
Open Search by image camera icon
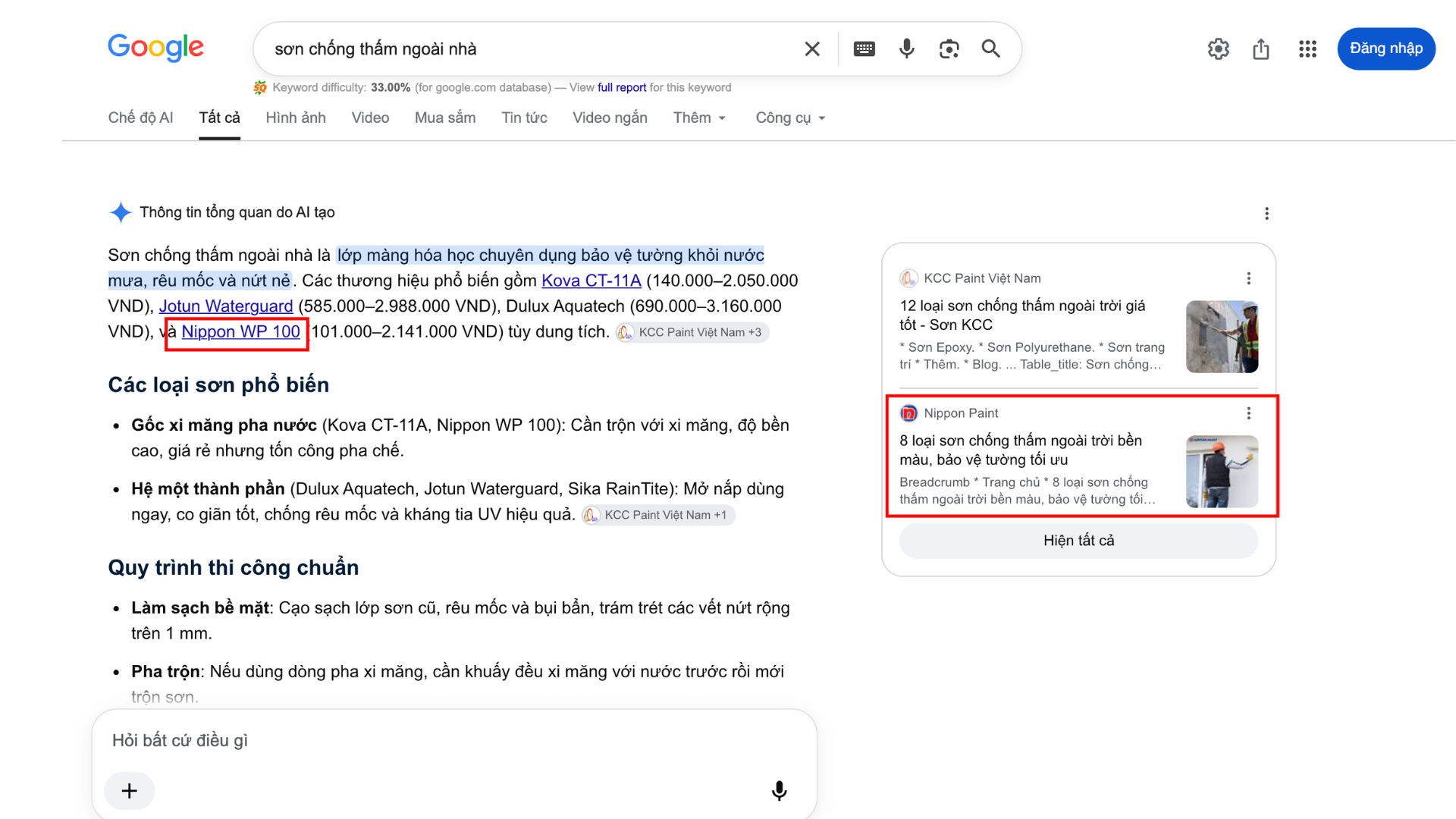click(x=949, y=49)
